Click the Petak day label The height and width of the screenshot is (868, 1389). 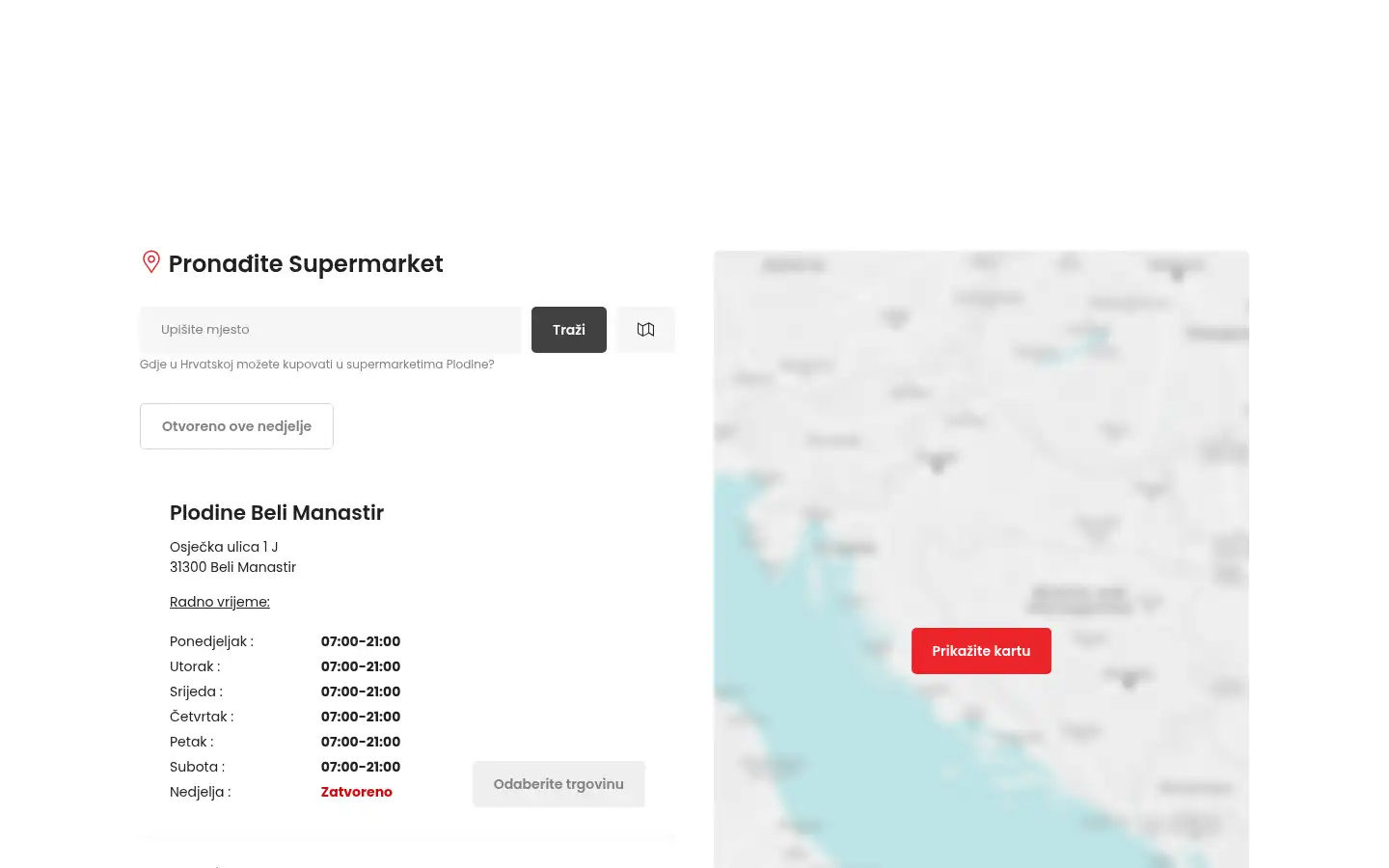192,742
